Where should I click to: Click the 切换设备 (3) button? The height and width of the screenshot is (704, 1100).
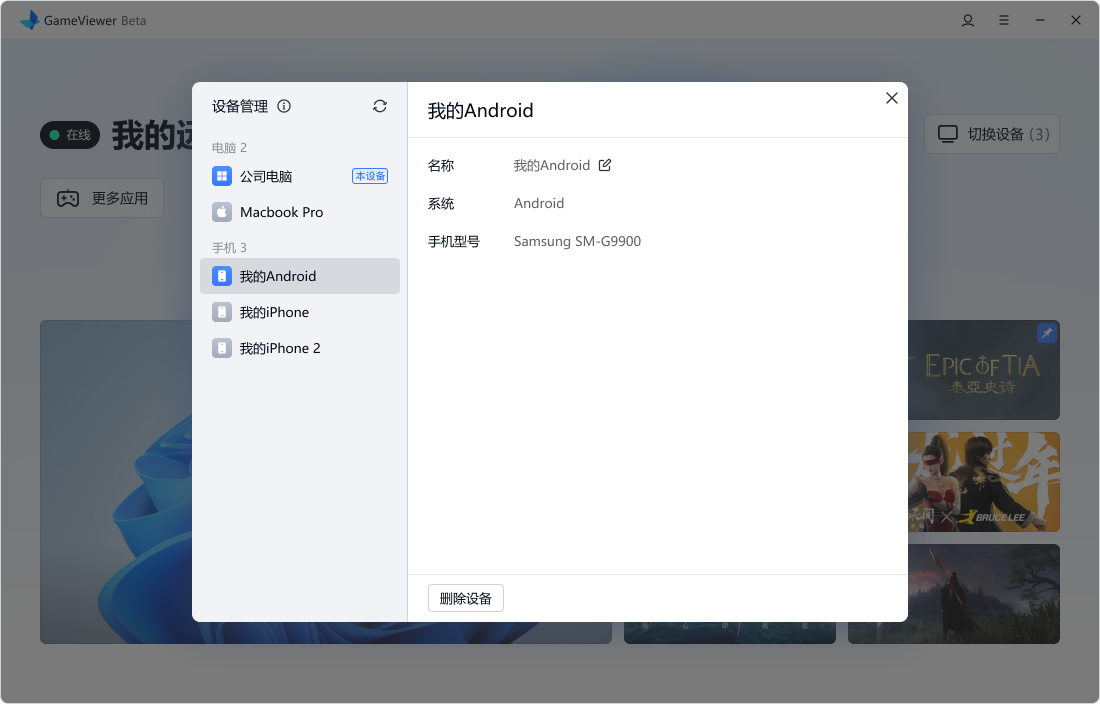click(992, 134)
